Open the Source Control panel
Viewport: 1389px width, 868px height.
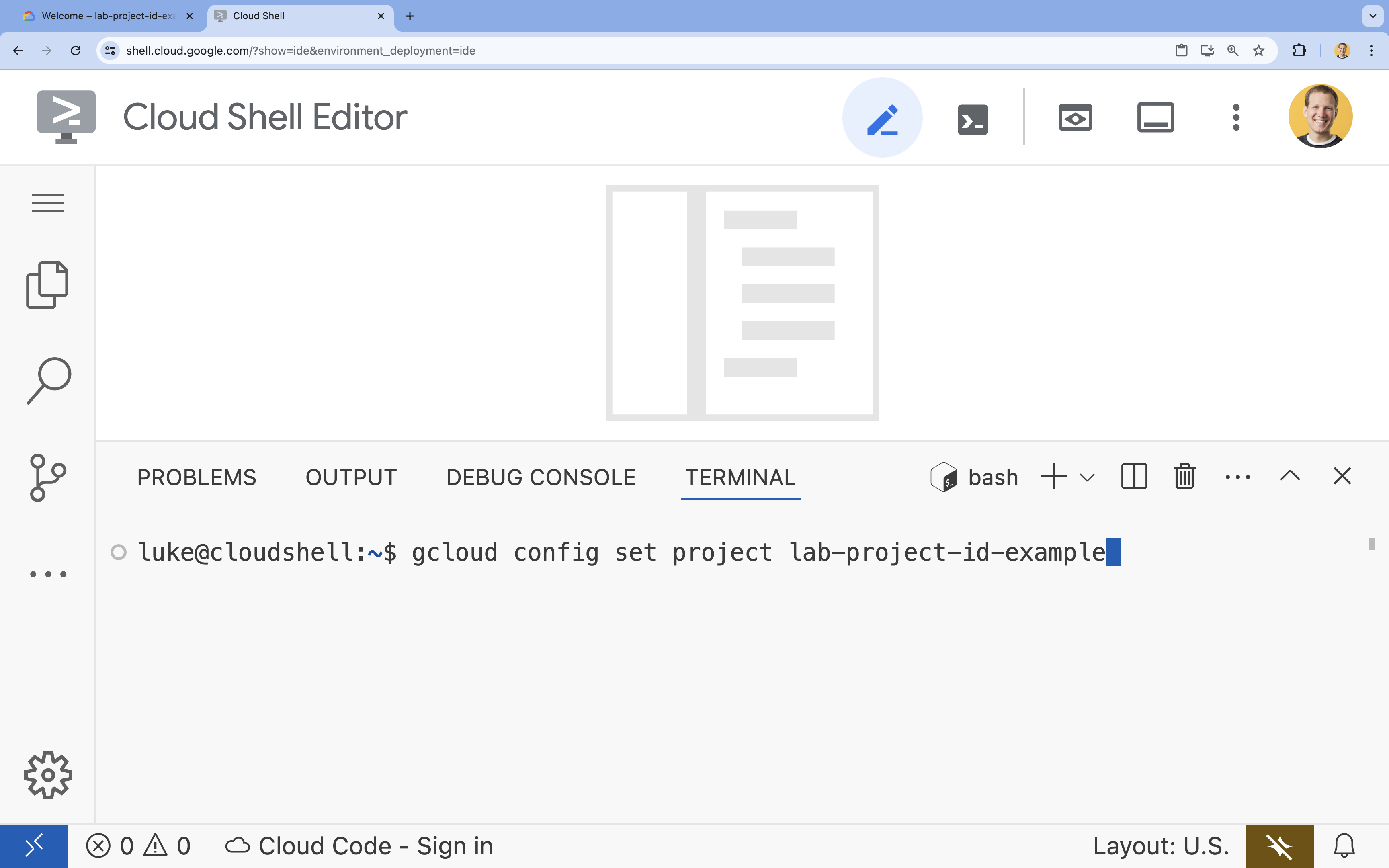click(48, 478)
